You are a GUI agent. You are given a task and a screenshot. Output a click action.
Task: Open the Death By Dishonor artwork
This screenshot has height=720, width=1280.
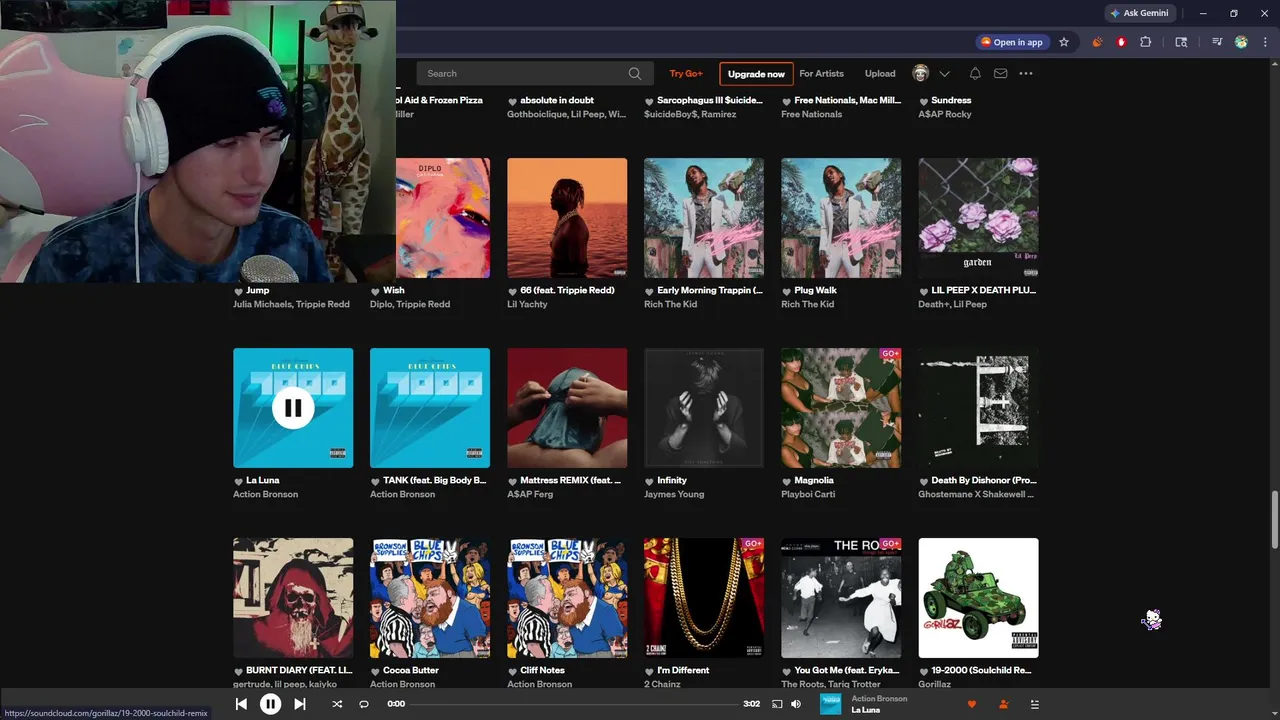click(x=978, y=408)
